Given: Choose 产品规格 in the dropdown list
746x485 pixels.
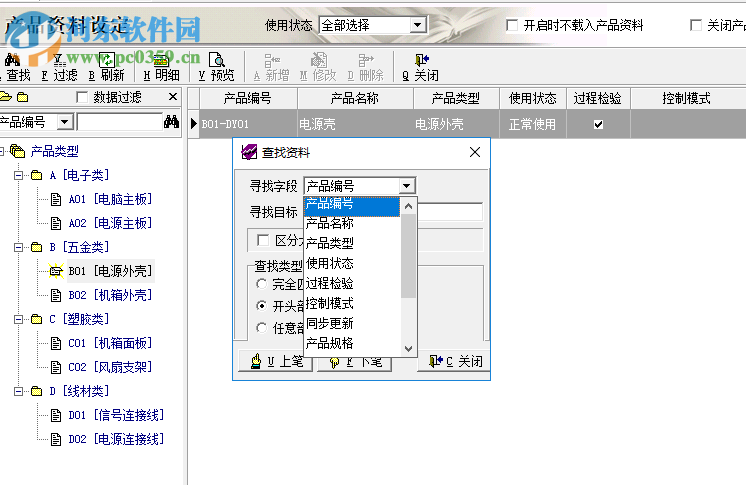Looking at the screenshot, I should 352,343.
